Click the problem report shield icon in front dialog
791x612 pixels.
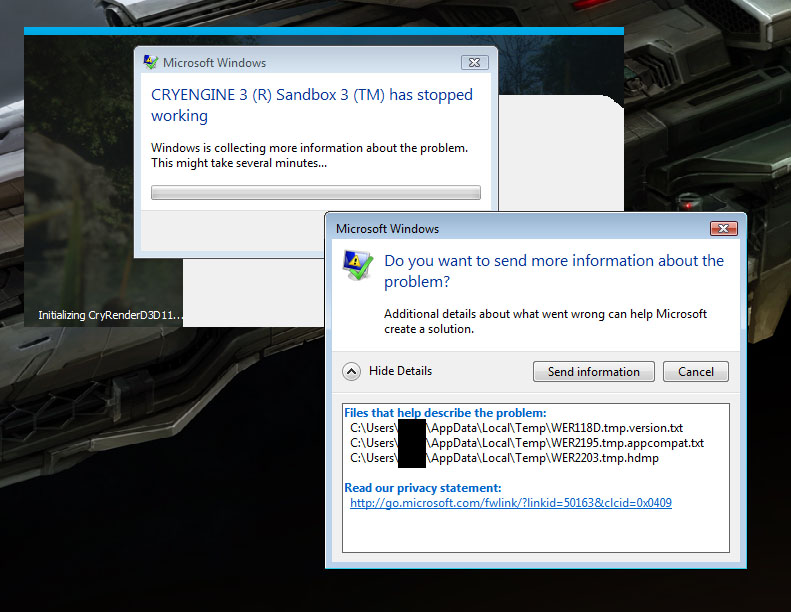pos(358,265)
